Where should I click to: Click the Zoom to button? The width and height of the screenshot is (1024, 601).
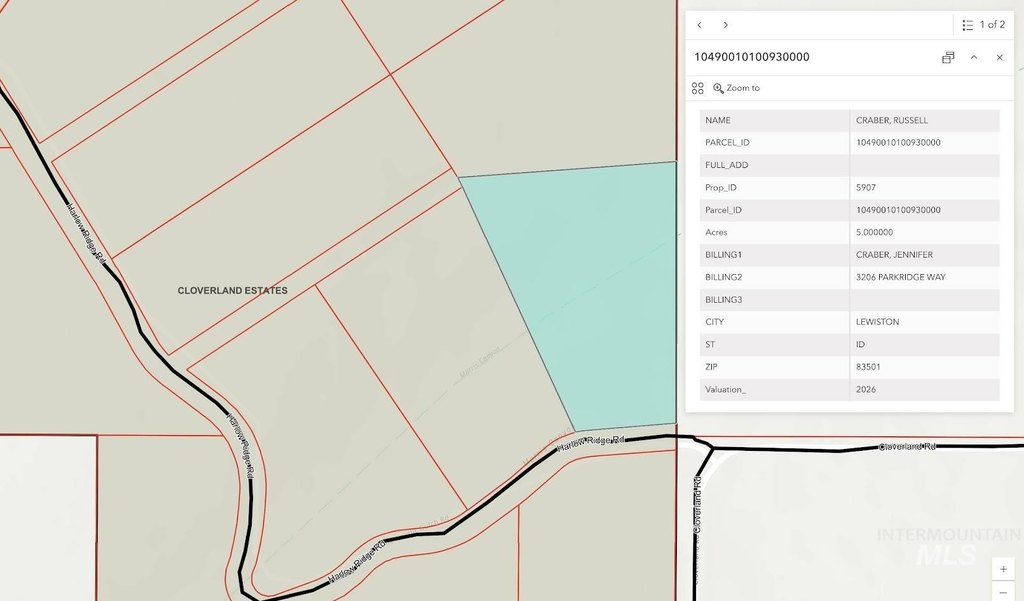click(x=736, y=88)
